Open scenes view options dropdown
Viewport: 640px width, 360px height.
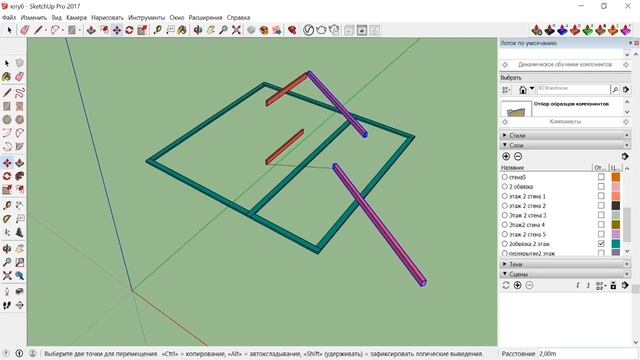click(x=600, y=286)
